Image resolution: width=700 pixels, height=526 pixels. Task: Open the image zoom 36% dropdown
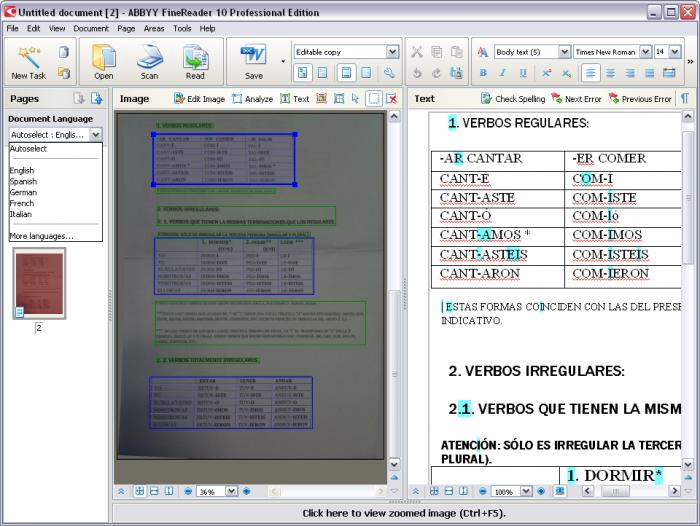point(232,492)
